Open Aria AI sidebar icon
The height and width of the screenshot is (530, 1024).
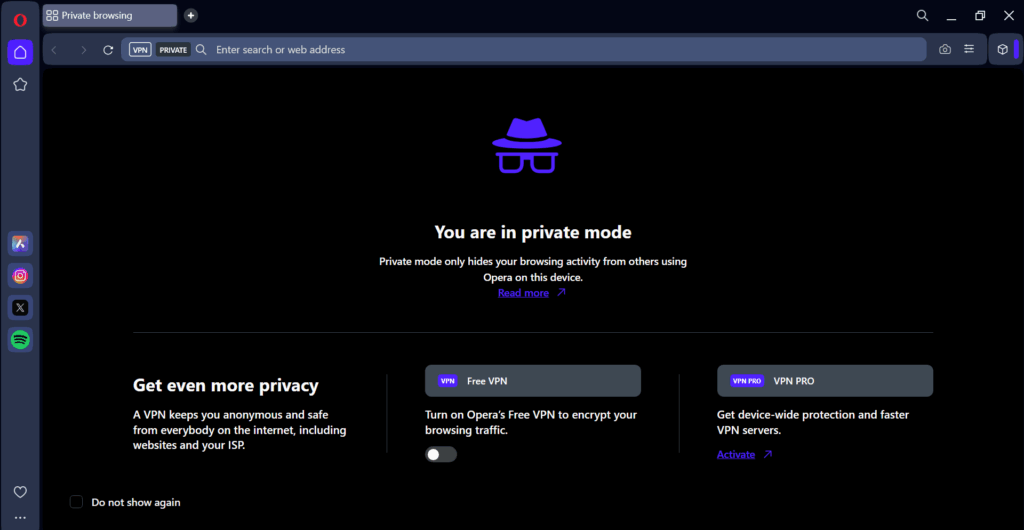click(x=20, y=243)
